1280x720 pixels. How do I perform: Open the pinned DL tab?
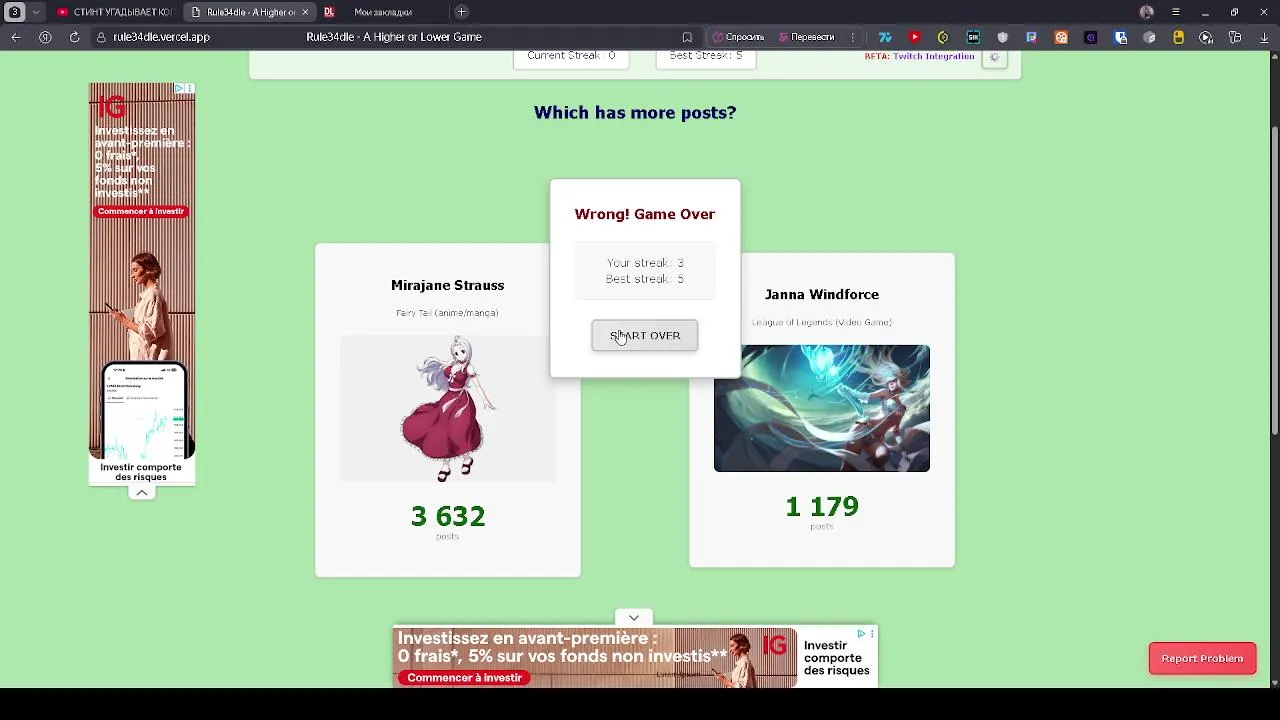(329, 12)
